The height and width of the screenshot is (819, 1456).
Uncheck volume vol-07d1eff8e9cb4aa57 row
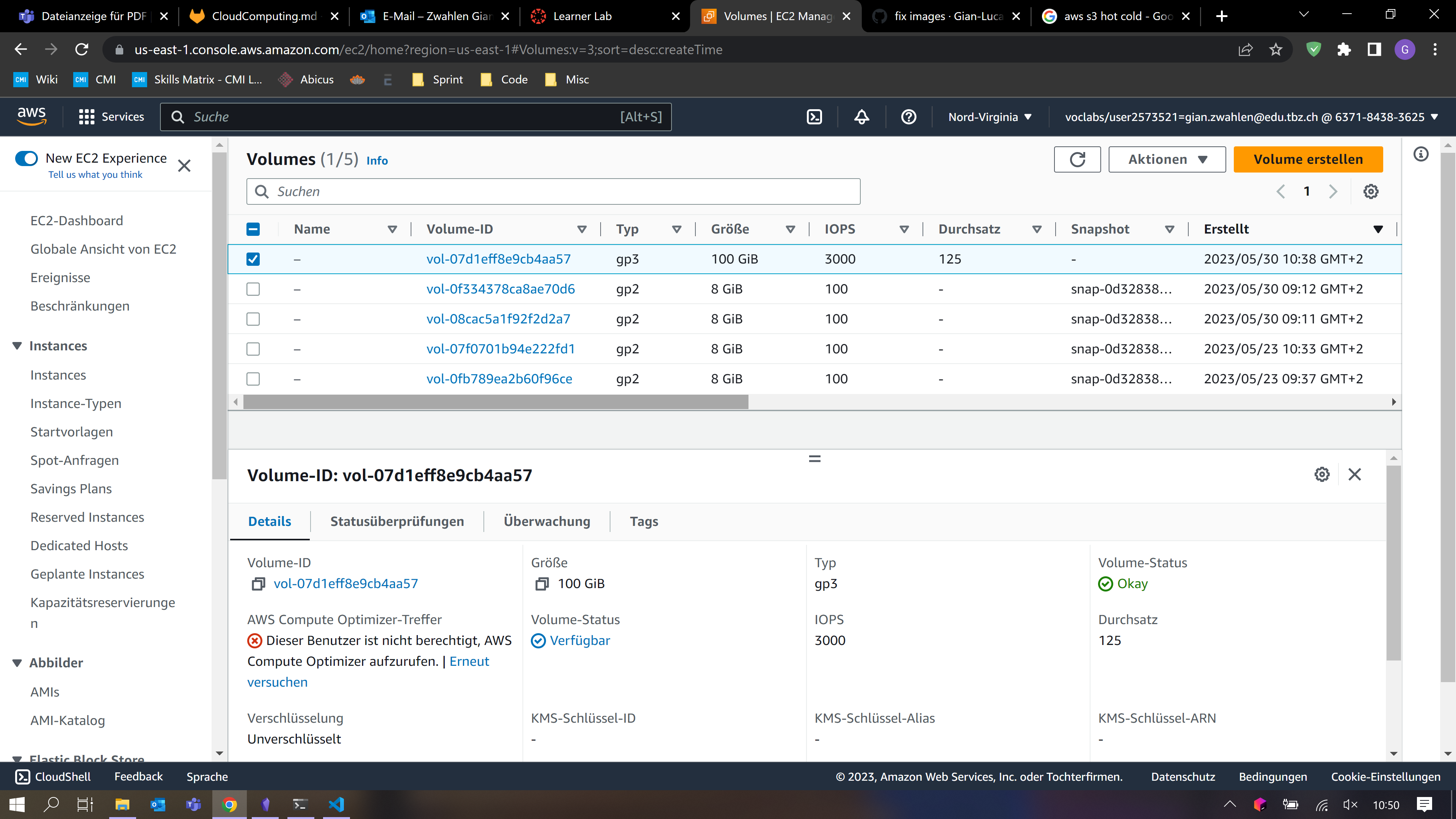(253, 259)
